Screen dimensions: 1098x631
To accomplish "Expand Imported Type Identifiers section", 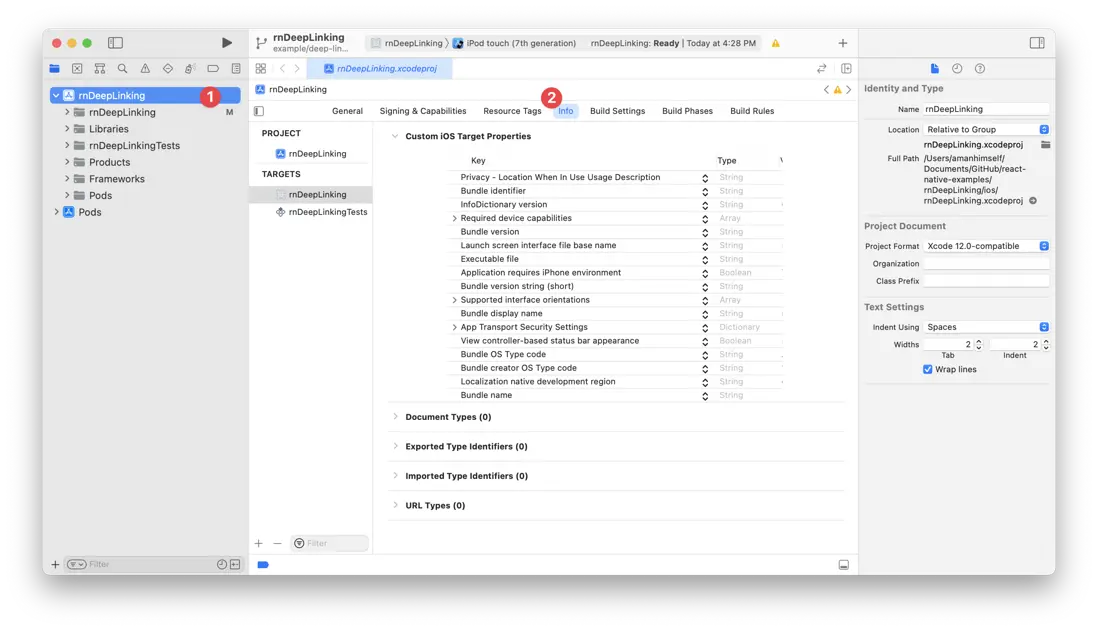I will 396,476.
